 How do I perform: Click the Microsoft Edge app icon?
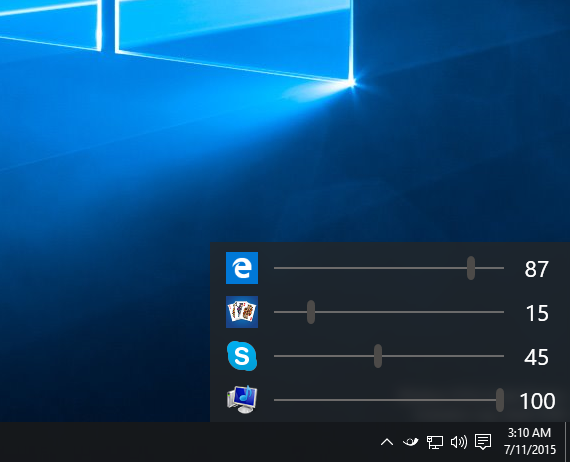coord(242,268)
